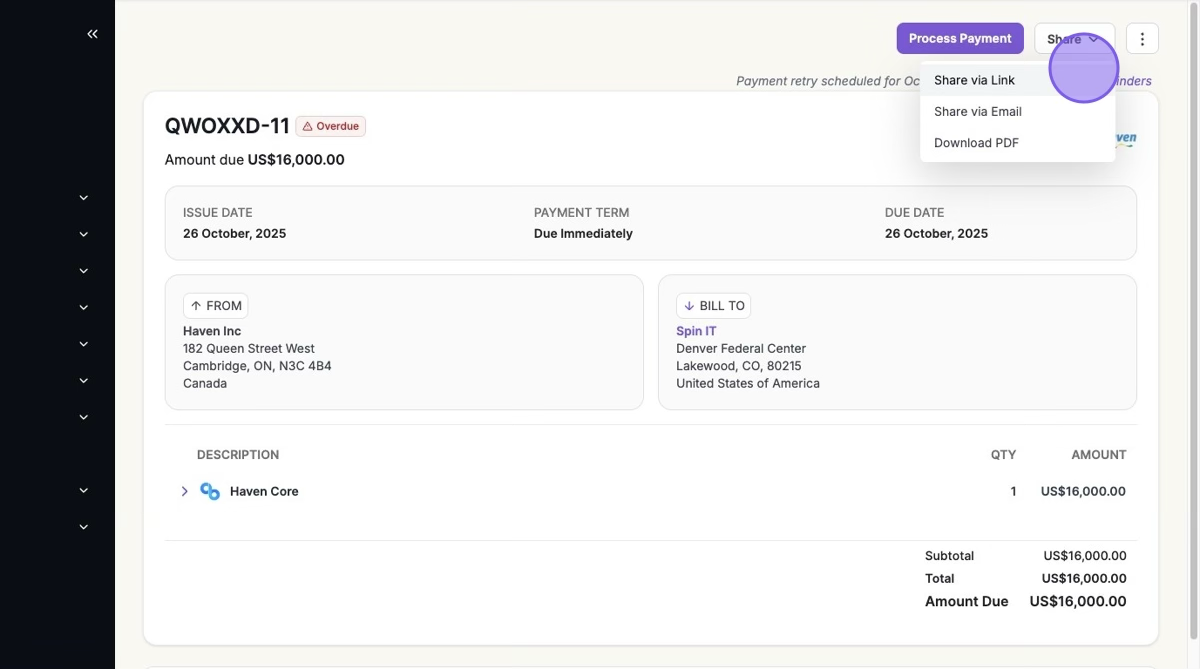The width and height of the screenshot is (1200, 669).
Task: Click the Amount Due US$16,000.00 total
Action: point(1077,601)
